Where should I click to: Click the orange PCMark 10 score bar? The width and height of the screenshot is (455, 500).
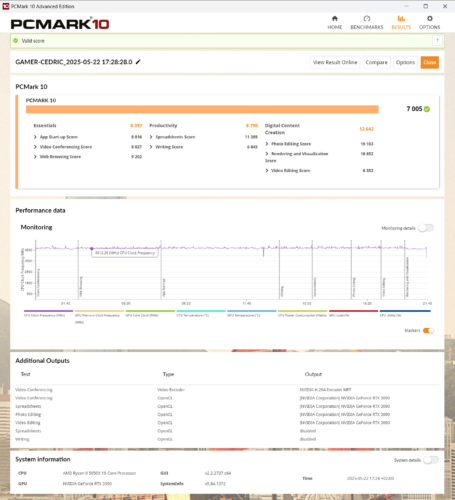tap(202, 109)
